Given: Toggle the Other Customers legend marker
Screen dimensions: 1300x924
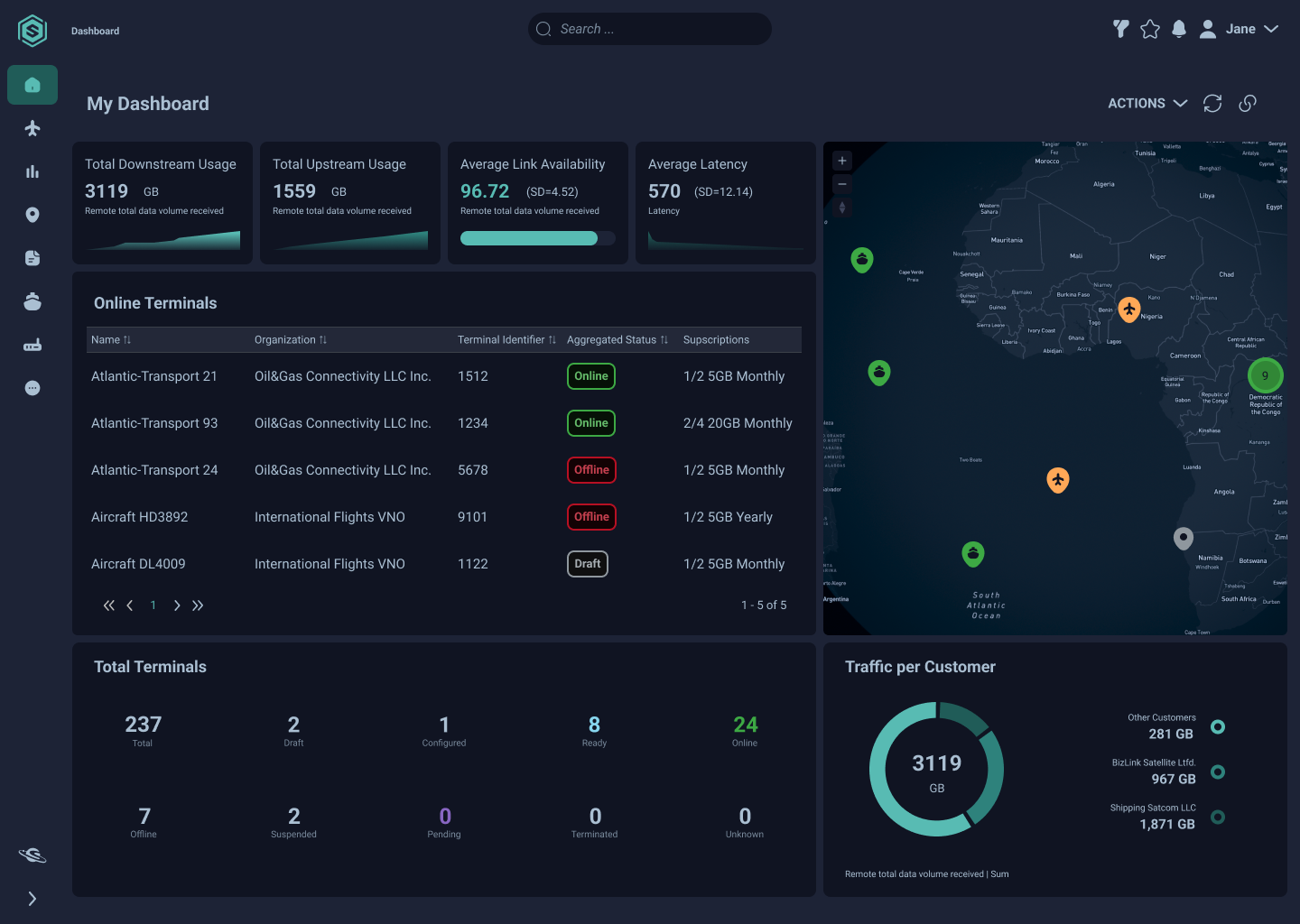Looking at the screenshot, I should (1218, 726).
